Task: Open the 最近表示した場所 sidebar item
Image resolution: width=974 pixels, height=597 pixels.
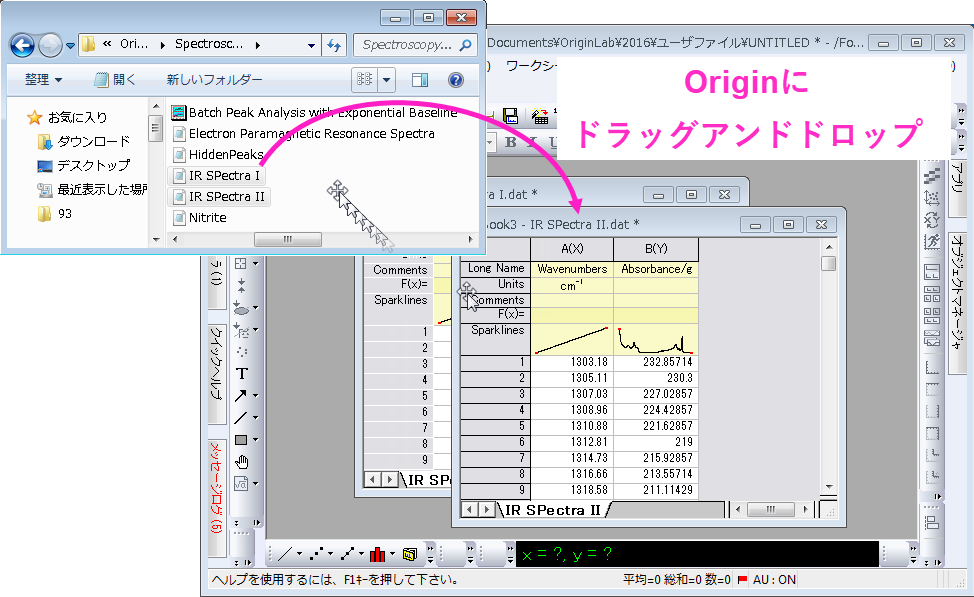Action: 91,189
